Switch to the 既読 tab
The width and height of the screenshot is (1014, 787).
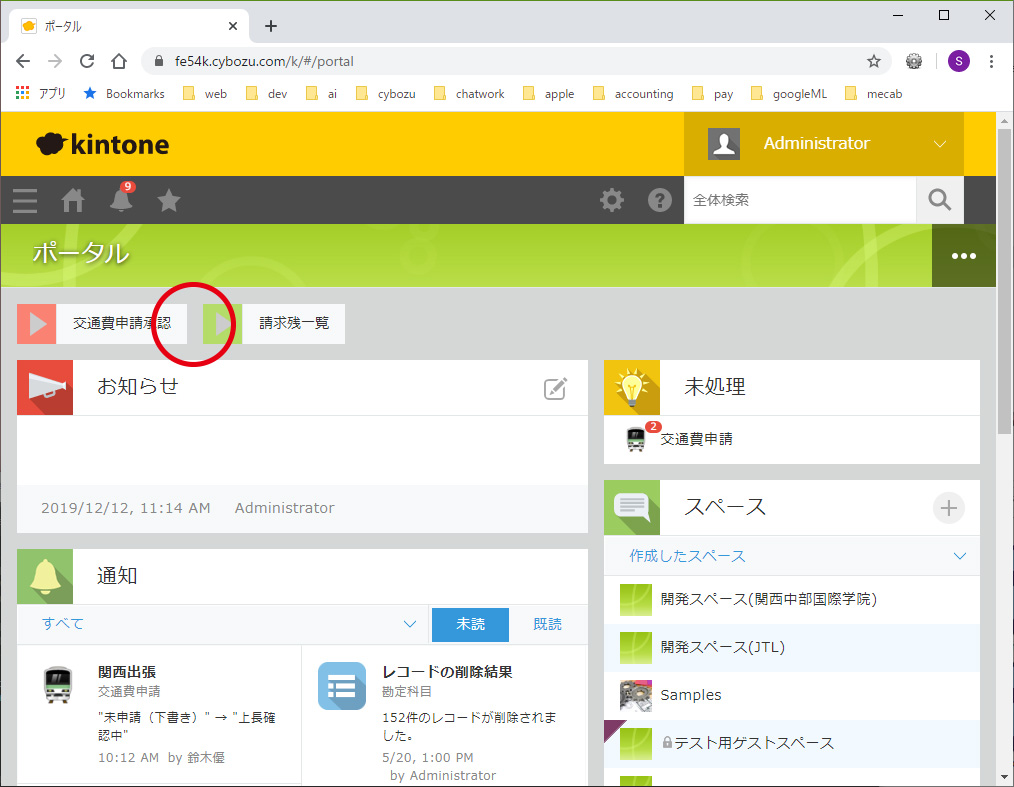coord(547,624)
